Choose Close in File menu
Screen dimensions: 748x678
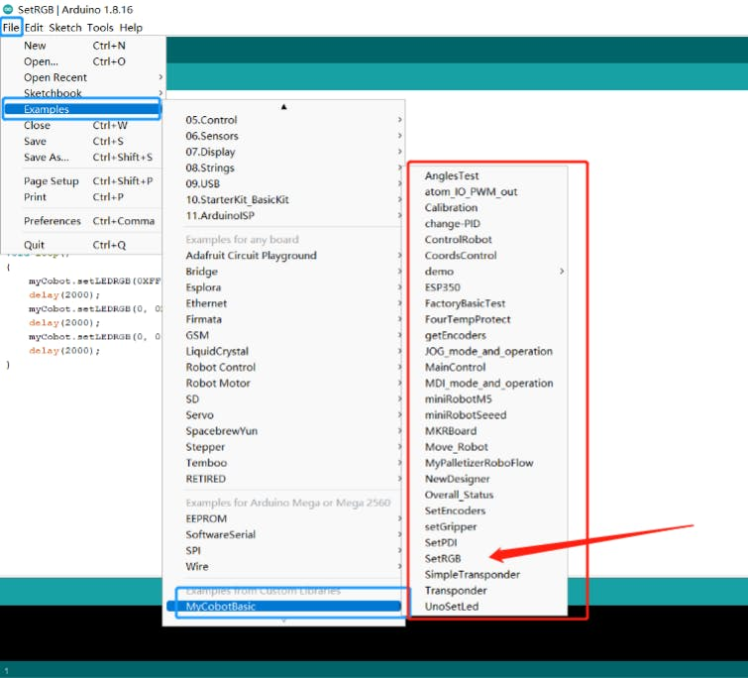[x=83, y=125]
